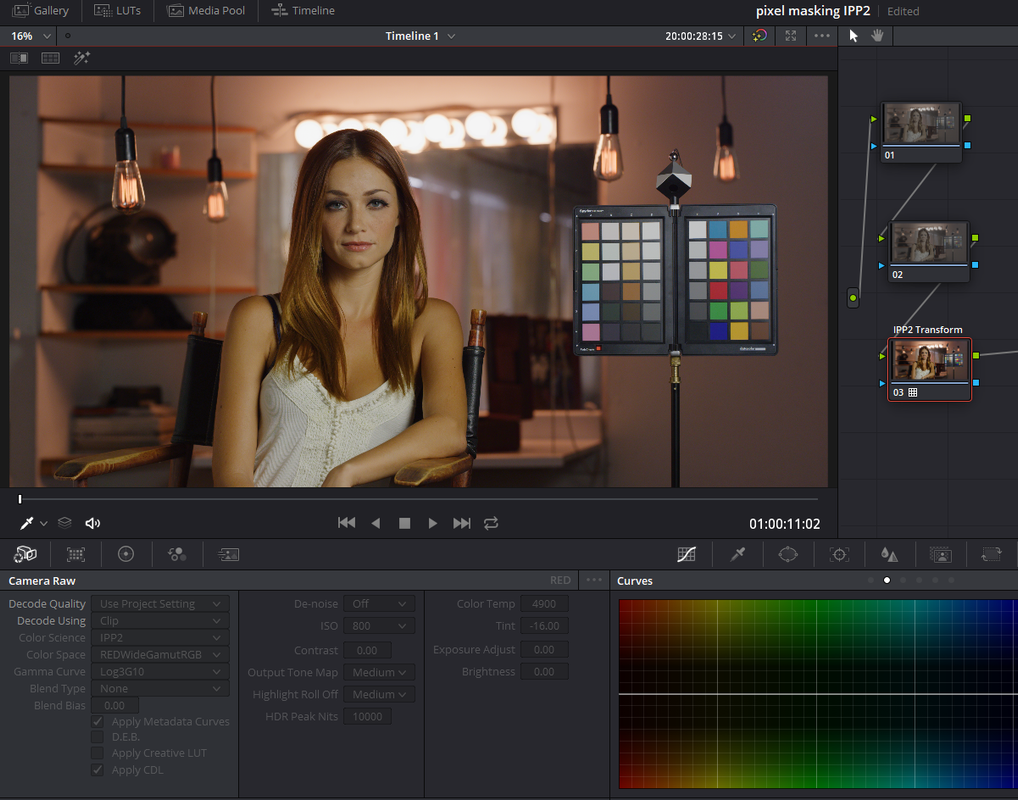Open the Decode Using dropdown
The height and width of the screenshot is (800, 1018).
pyautogui.click(x=160, y=621)
